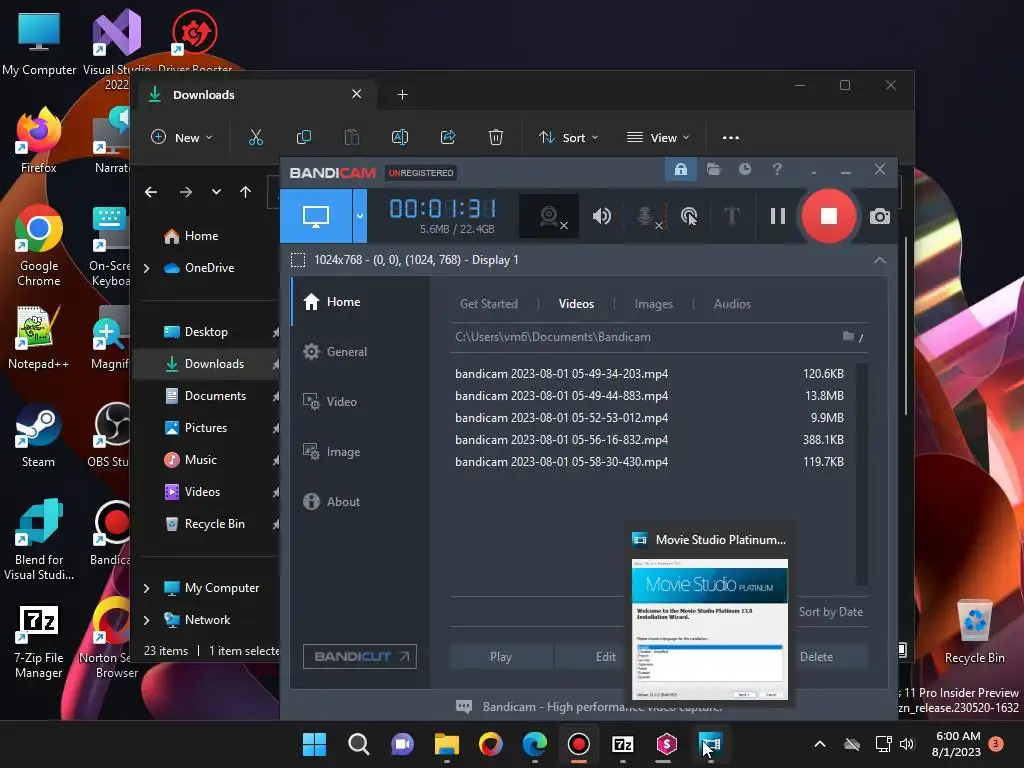Click the Bandicam lock icon
The width and height of the screenshot is (1024, 768).
coord(680,170)
